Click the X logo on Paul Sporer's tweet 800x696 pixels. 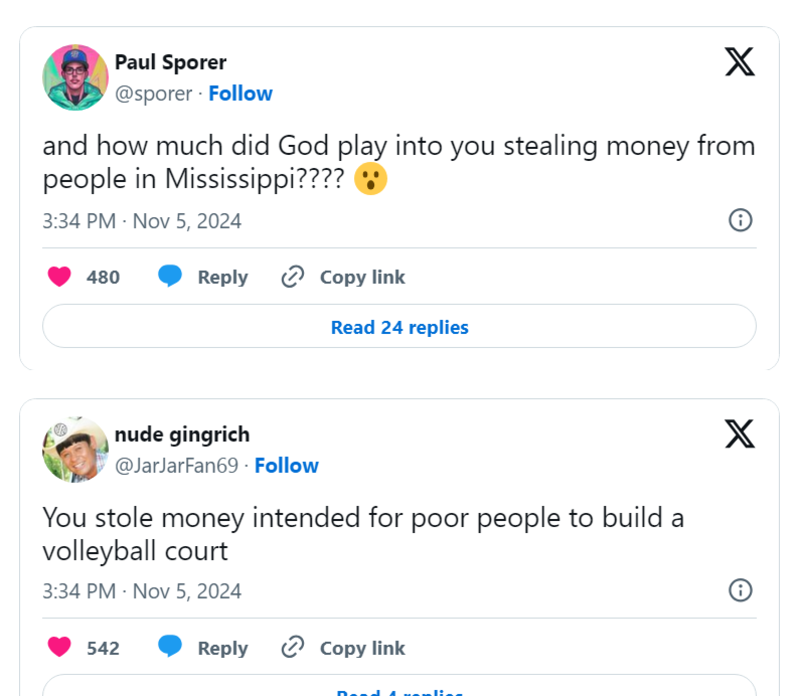pyautogui.click(x=740, y=62)
